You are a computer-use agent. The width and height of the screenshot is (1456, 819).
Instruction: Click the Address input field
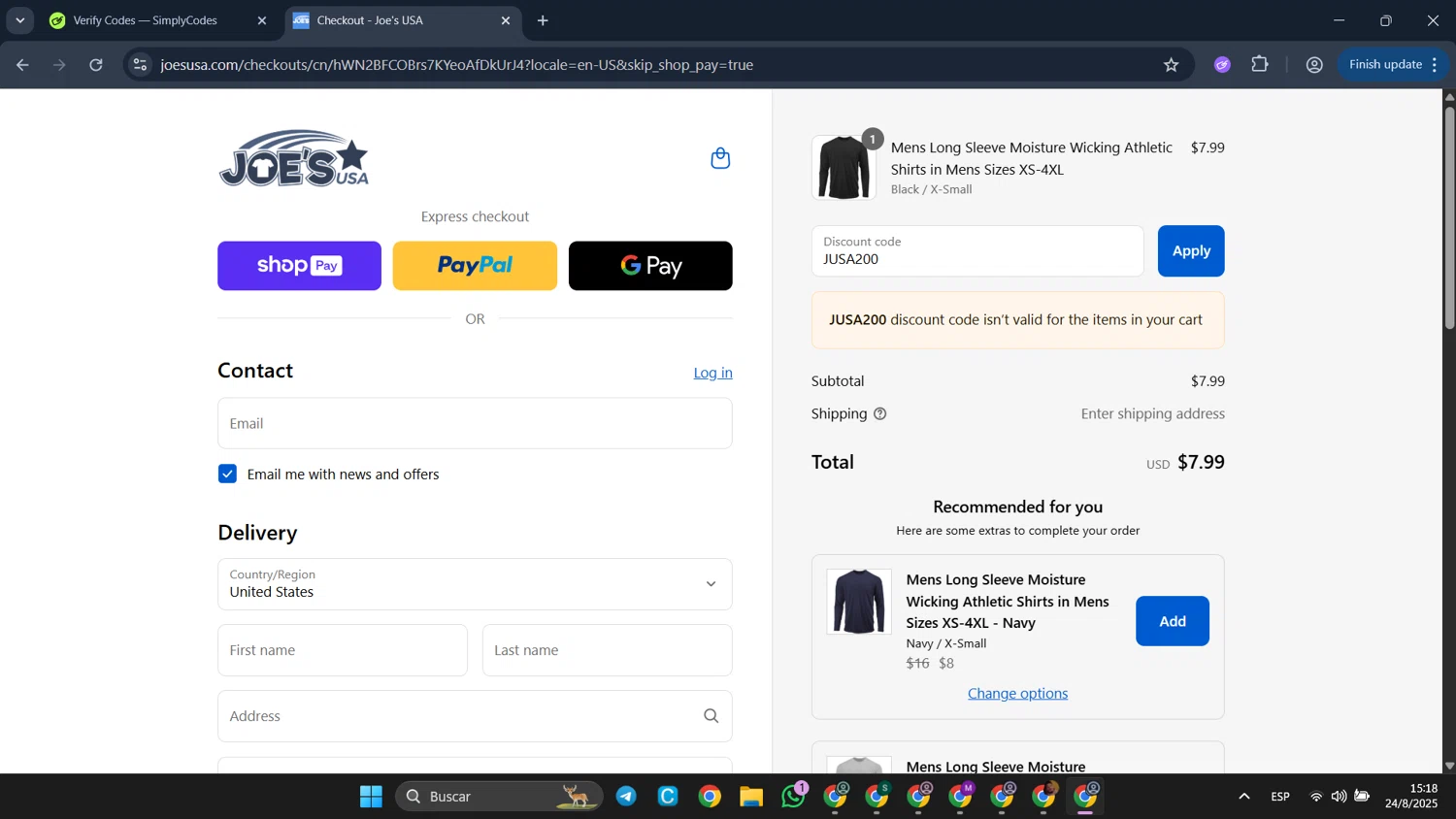[x=475, y=716]
